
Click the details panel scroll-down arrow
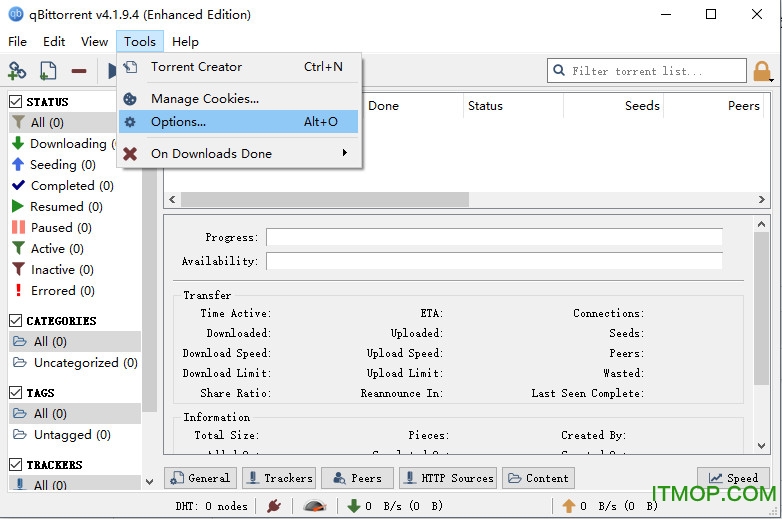(x=761, y=445)
